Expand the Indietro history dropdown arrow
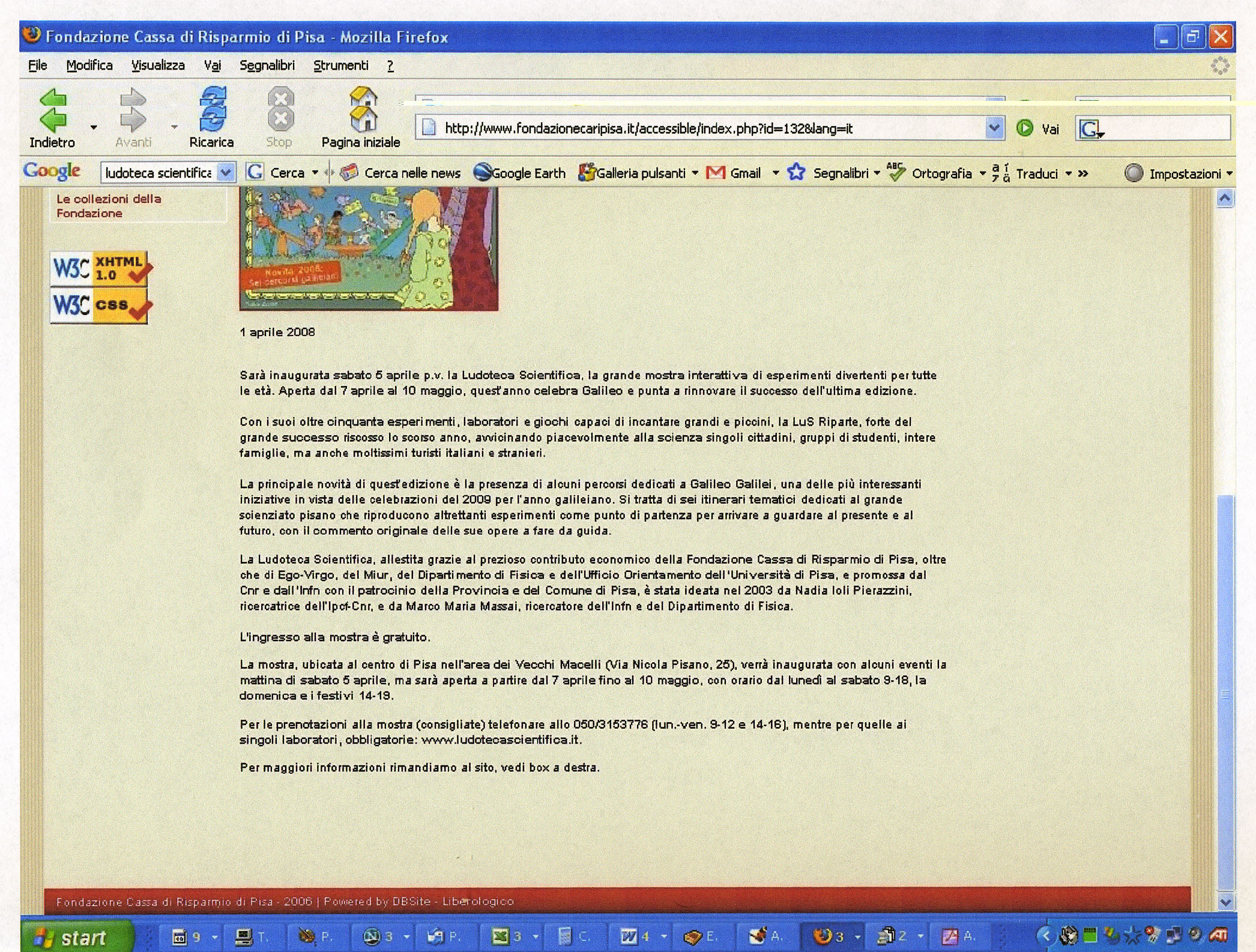 (94, 127)
